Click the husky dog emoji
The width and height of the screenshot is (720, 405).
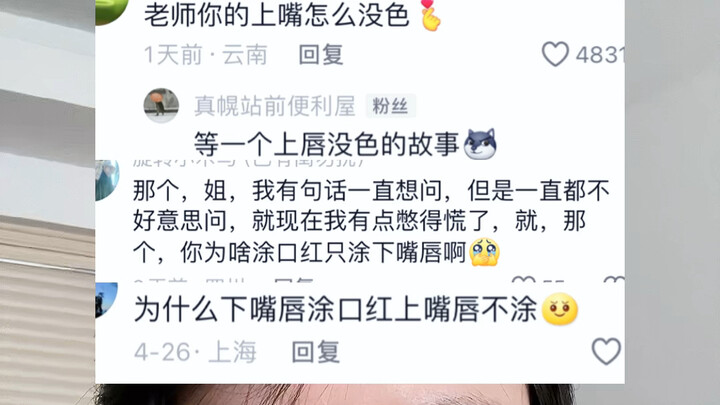(480, 144)
